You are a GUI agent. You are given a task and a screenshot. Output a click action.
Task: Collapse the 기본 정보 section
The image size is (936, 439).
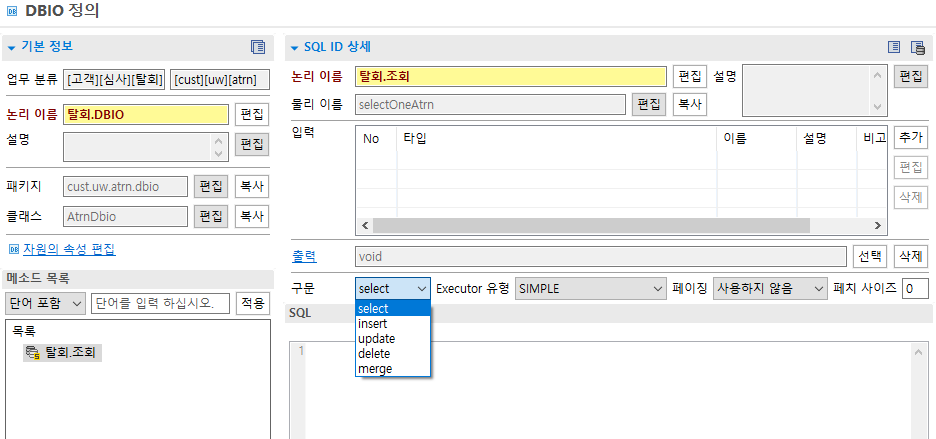[12, 47]
